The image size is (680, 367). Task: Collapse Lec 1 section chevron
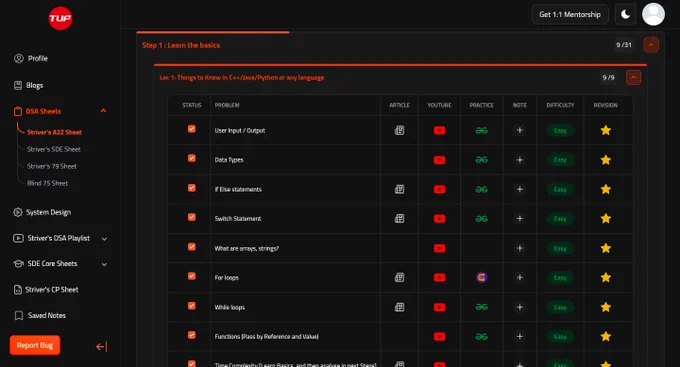[634, 78]
